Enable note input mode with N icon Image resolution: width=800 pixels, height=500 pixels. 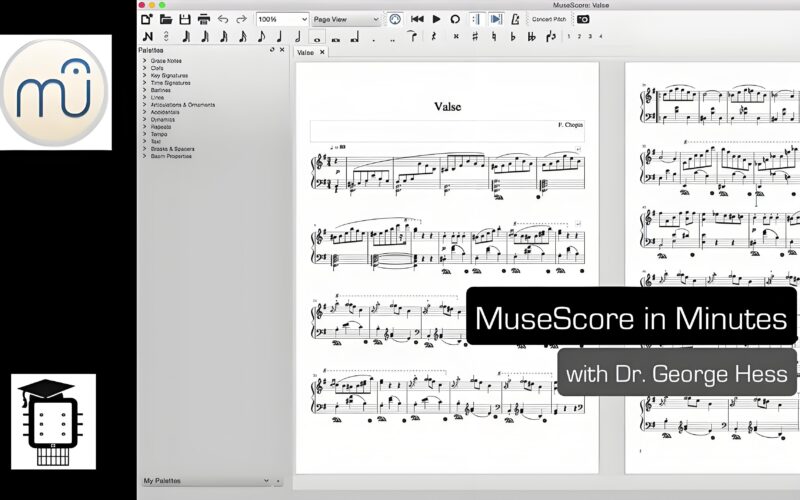point(147,36)
